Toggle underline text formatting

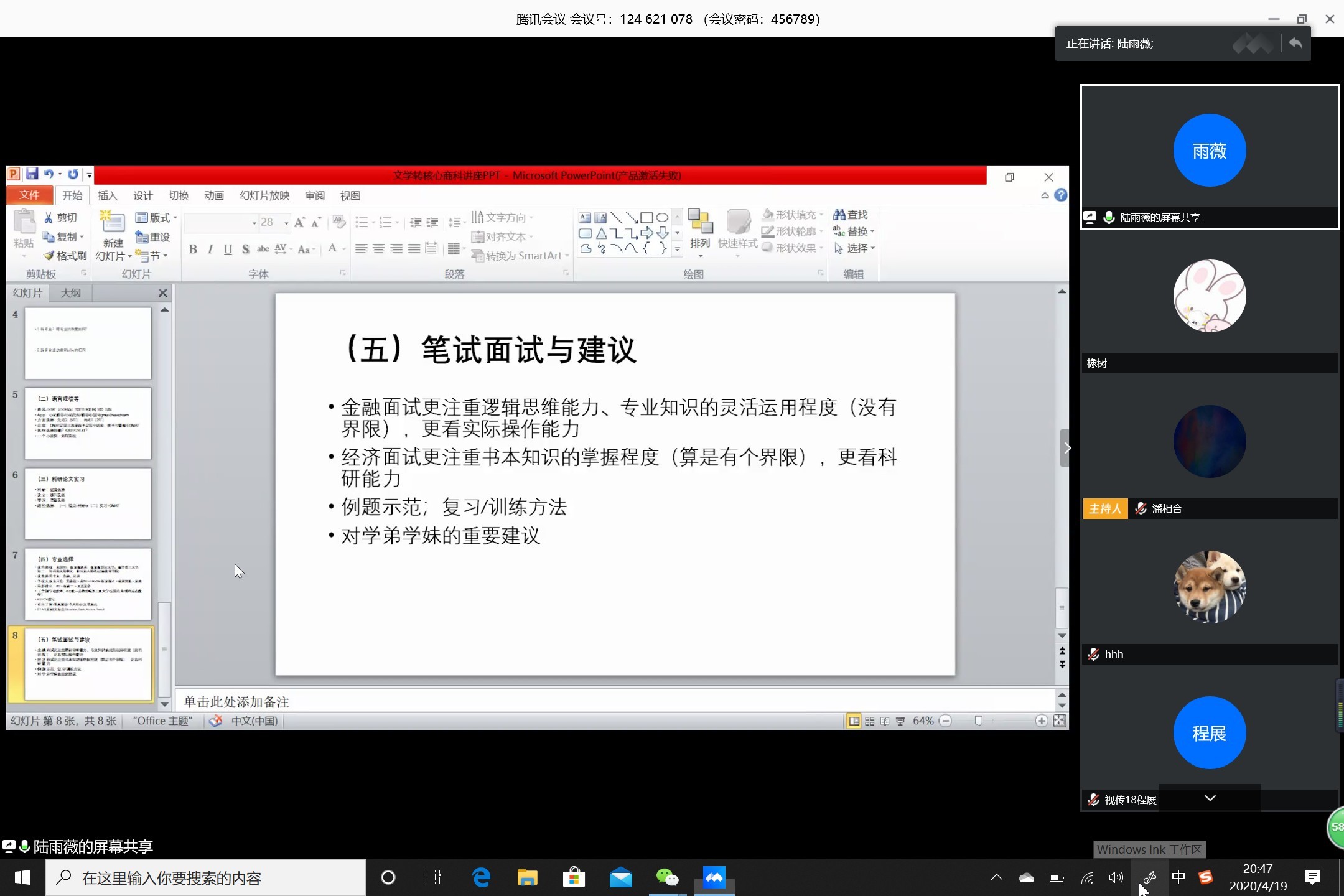click(228, 250)
